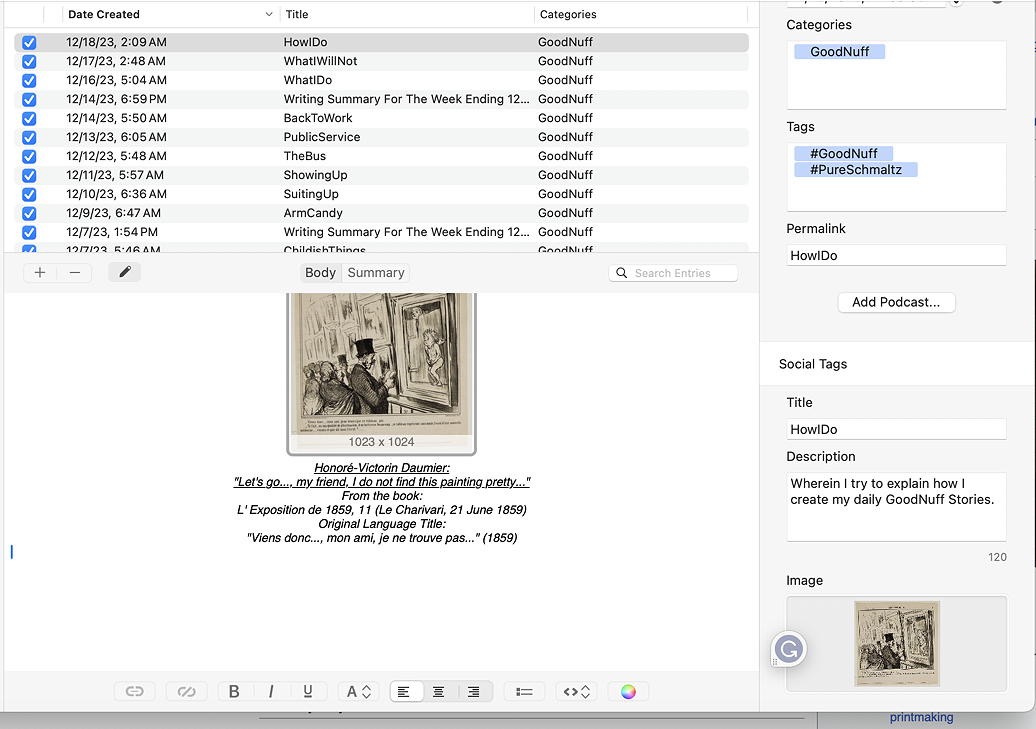This screenshot has height=729, width=1036.
Task: Toggle checkbox for the SuitingUp entry
Action: (29, 194)
